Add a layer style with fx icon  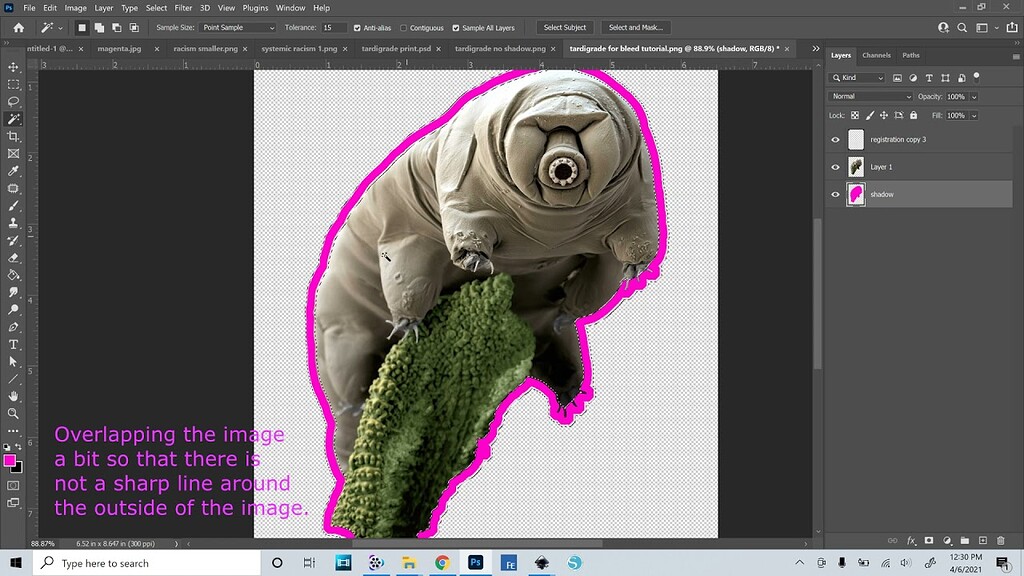pos(911,541)
